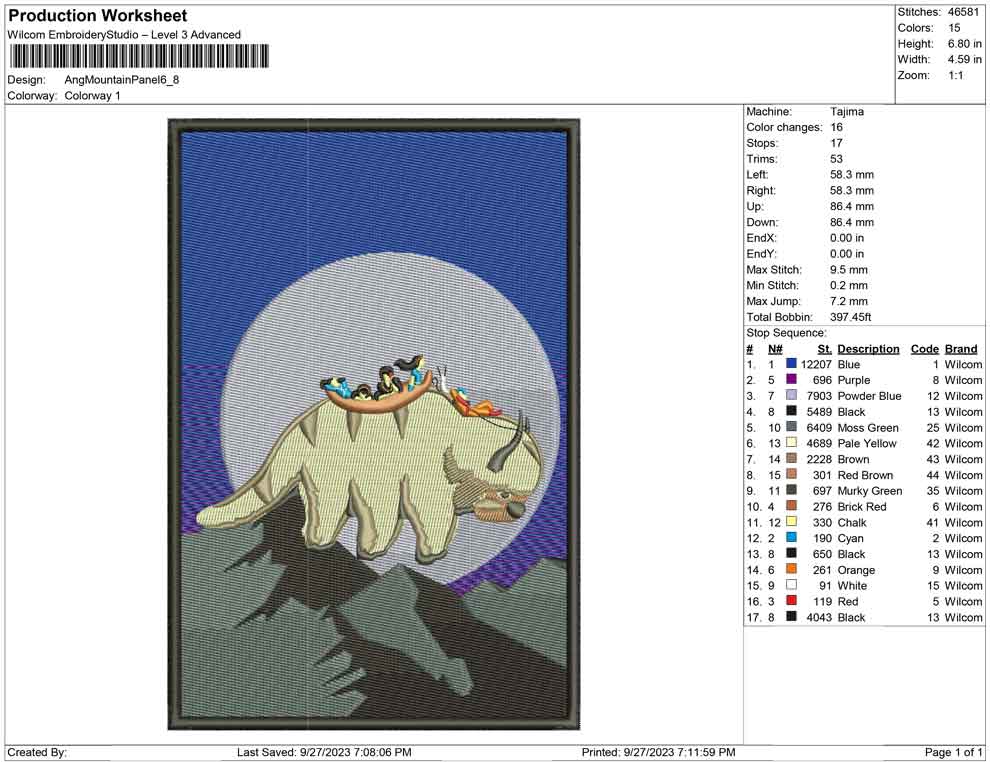This screenshot has width=990, height=762.
Task: Click the 'Description' column header
Action: coord(868,348)
